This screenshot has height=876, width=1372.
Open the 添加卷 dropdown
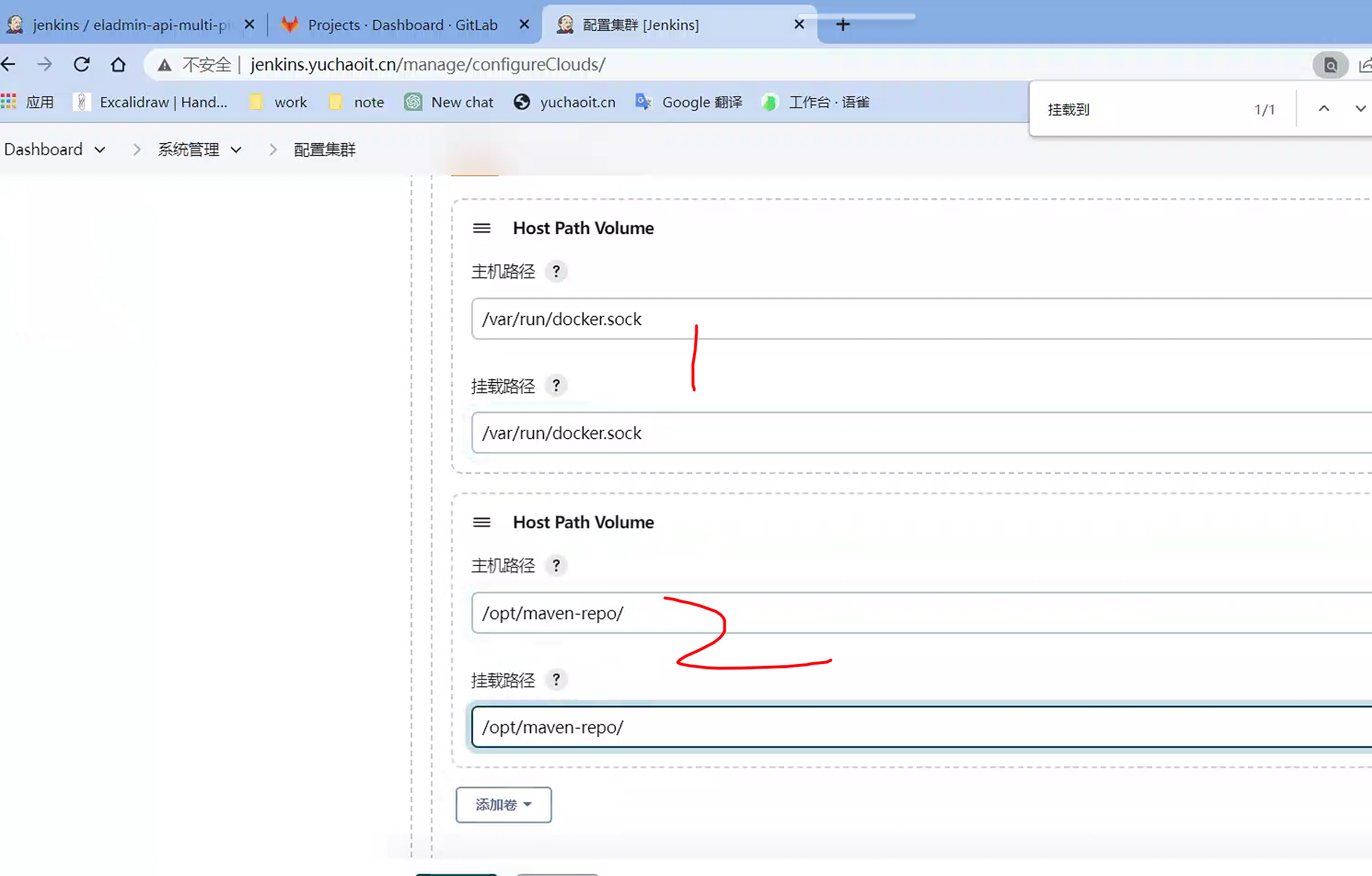tap(503, 805)
